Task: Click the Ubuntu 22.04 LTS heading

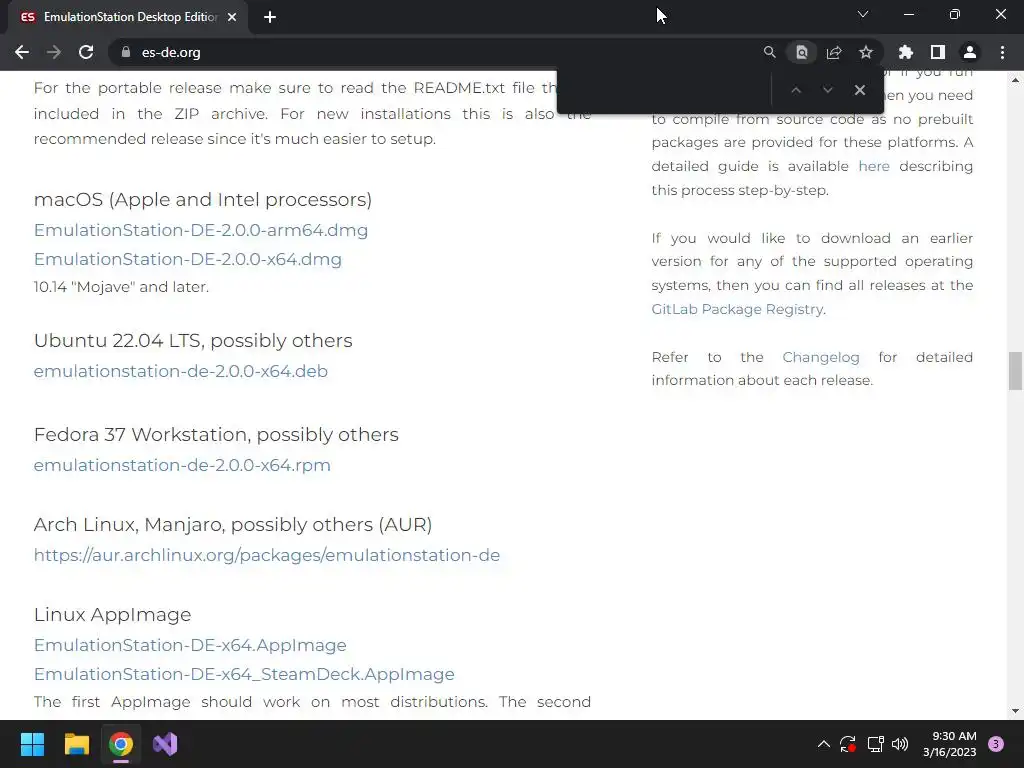Action: [x=193, y=341]
